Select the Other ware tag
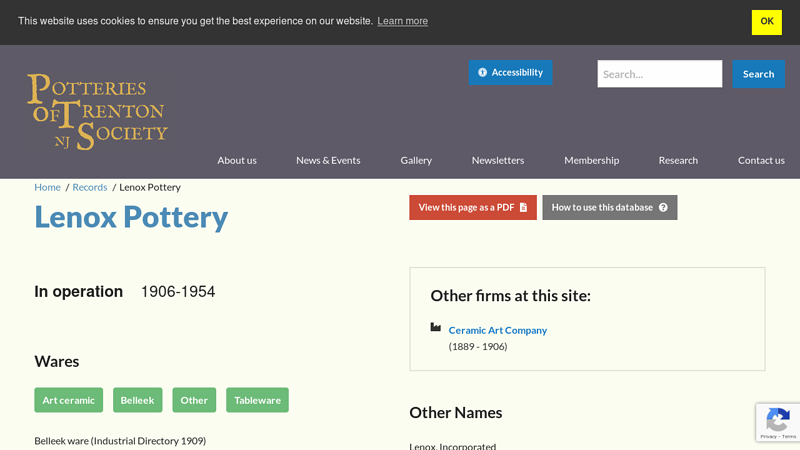The height and width of the screenshot is (450, 800). 194,400
